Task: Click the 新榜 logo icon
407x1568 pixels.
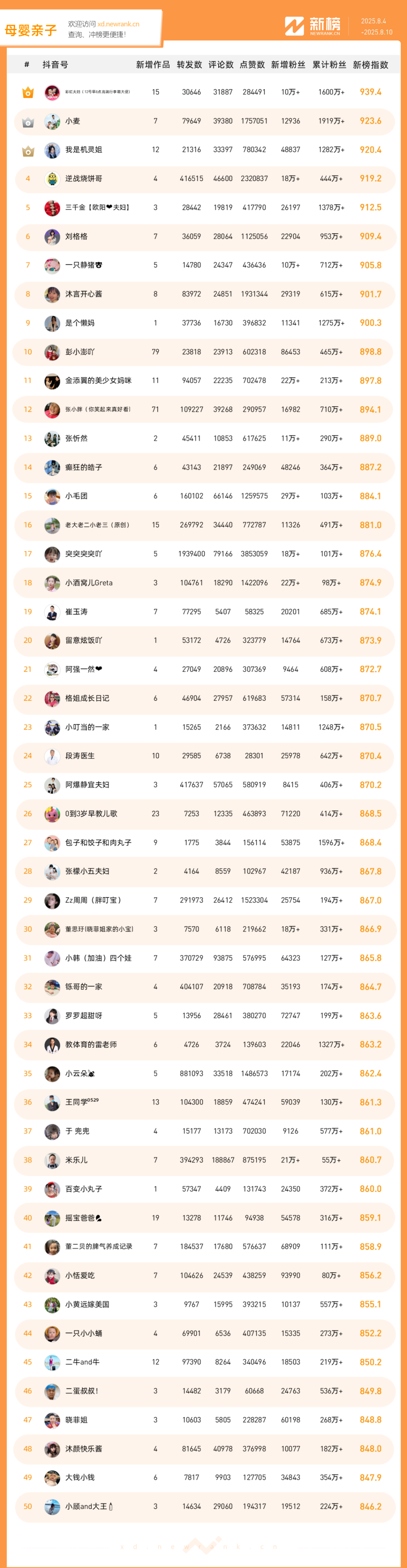Action: click(x=294, y=26)
